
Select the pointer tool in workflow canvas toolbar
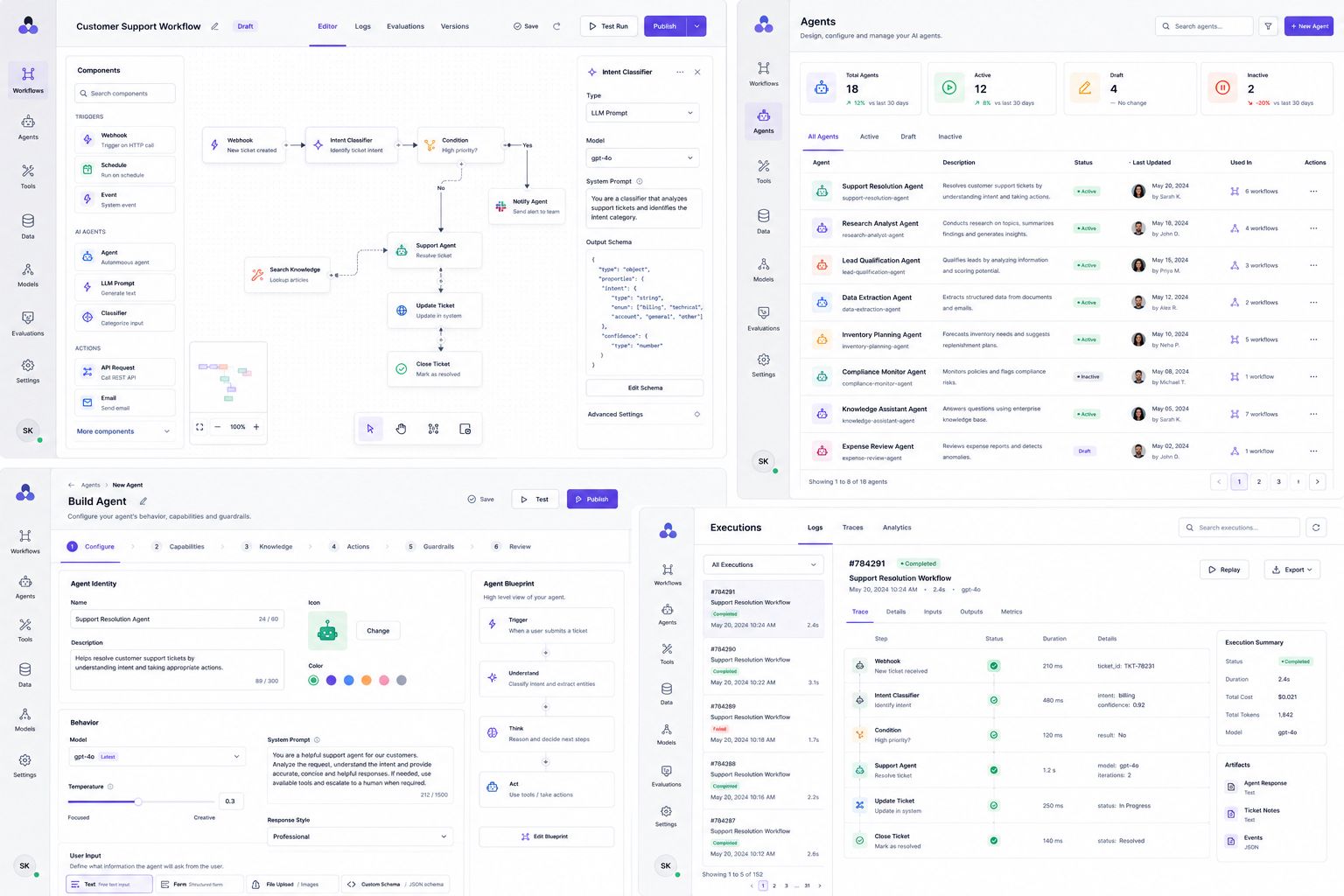(x=370, y=429)
